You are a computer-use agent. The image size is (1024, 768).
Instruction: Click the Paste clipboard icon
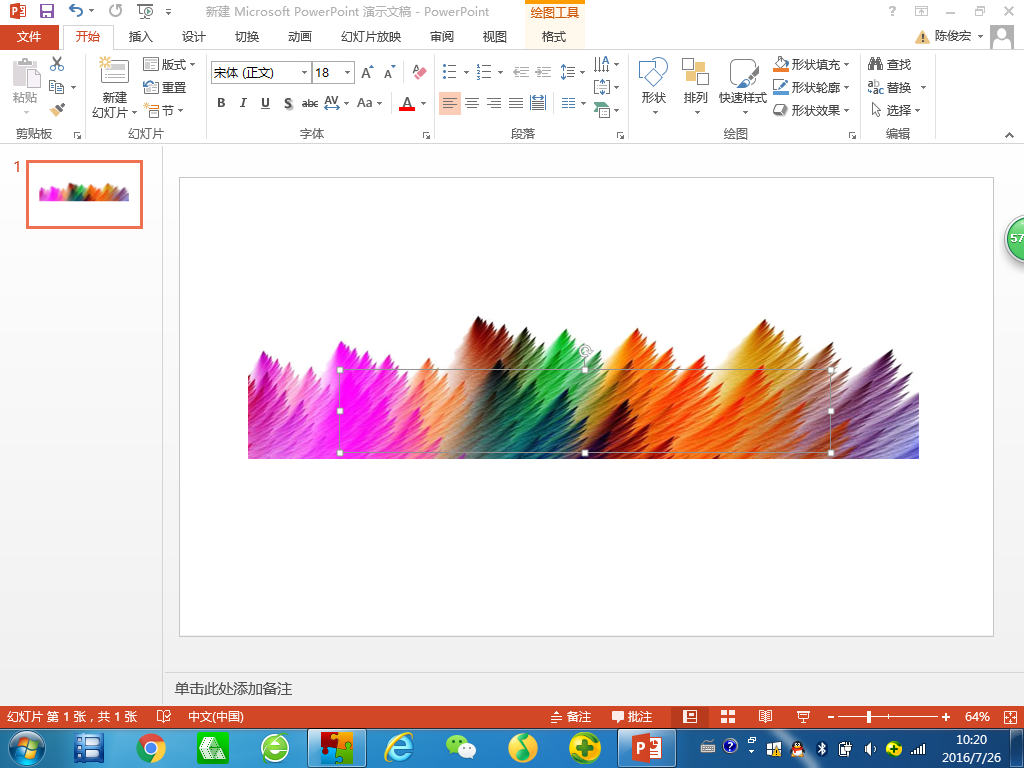[x=26, y=73]
